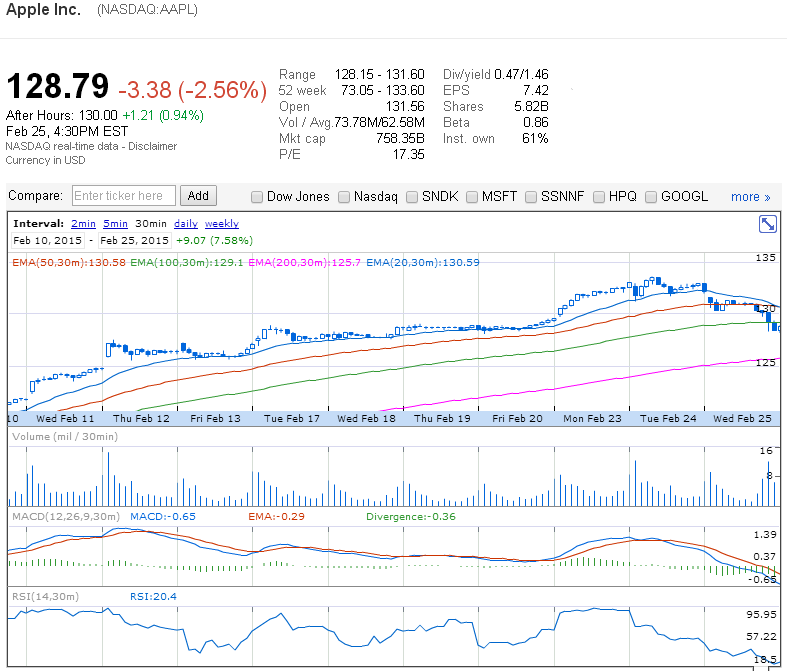Switch interval to 2min

(x=83, y=223)
